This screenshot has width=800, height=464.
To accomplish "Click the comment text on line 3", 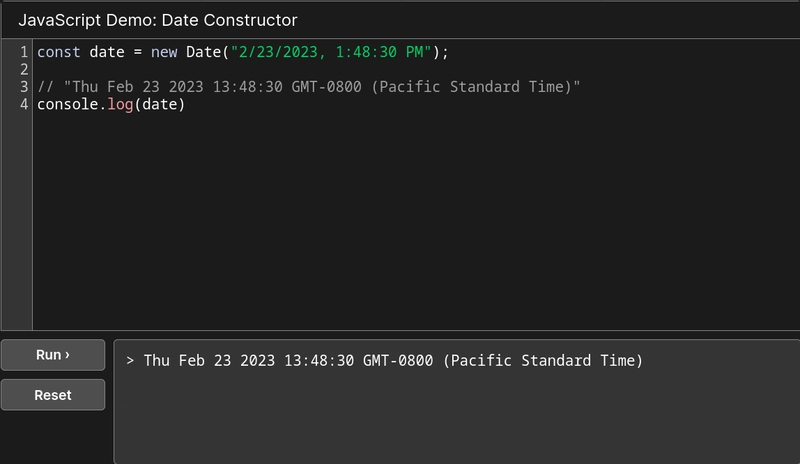I will click(309, 87).
